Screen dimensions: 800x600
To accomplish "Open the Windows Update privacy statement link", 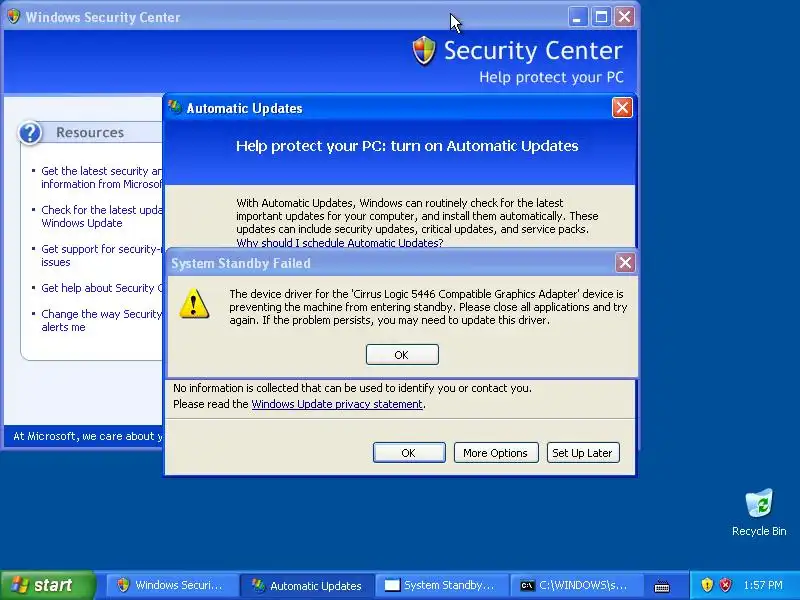I will click(x=337, y=404).
